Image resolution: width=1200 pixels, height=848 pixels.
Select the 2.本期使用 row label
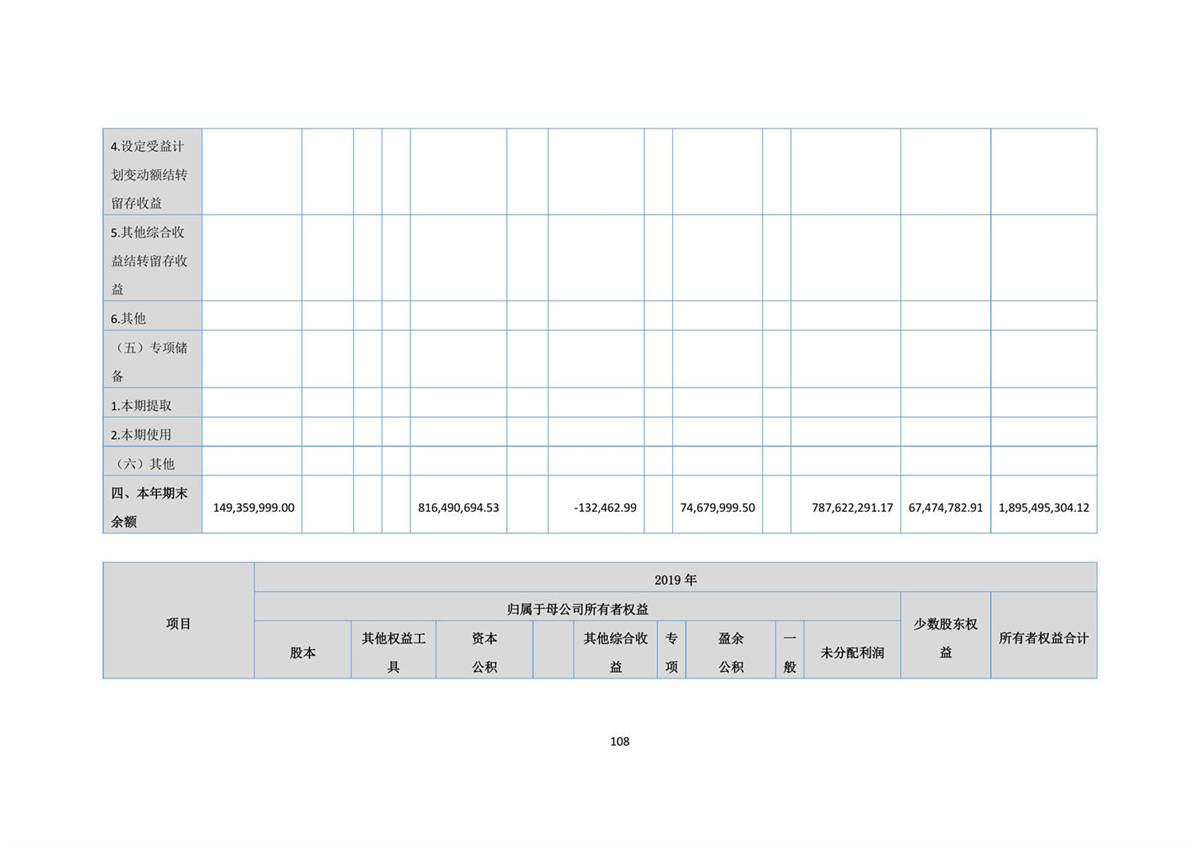[x=141, y=434]
